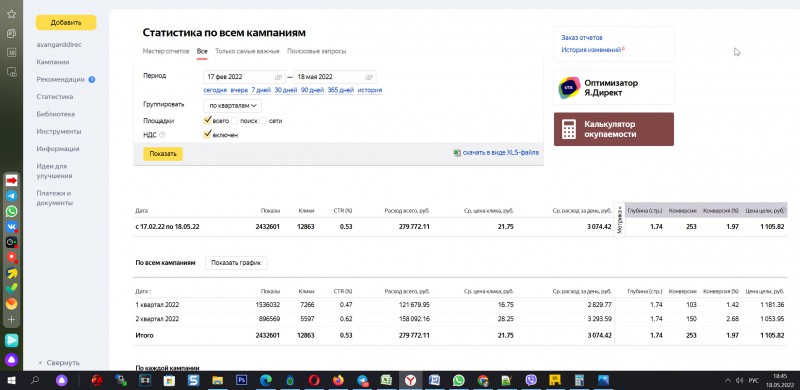Toggle the 'поиск' площадки checkbox

234,121
